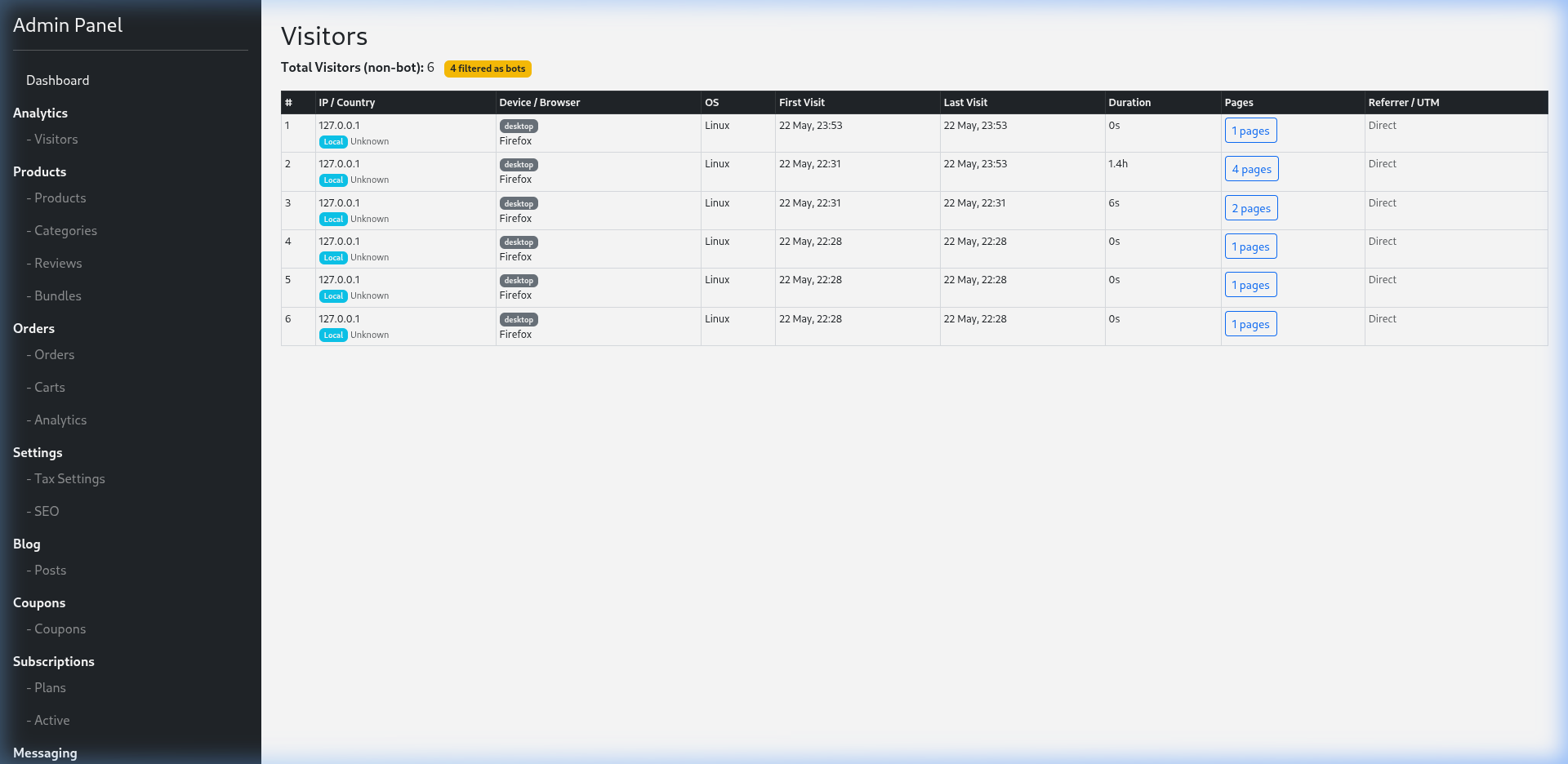The width and height of the screenshot is (1568, 764).
Task: Click IP 127.0.0.1 in row 3
Action: 339,203
